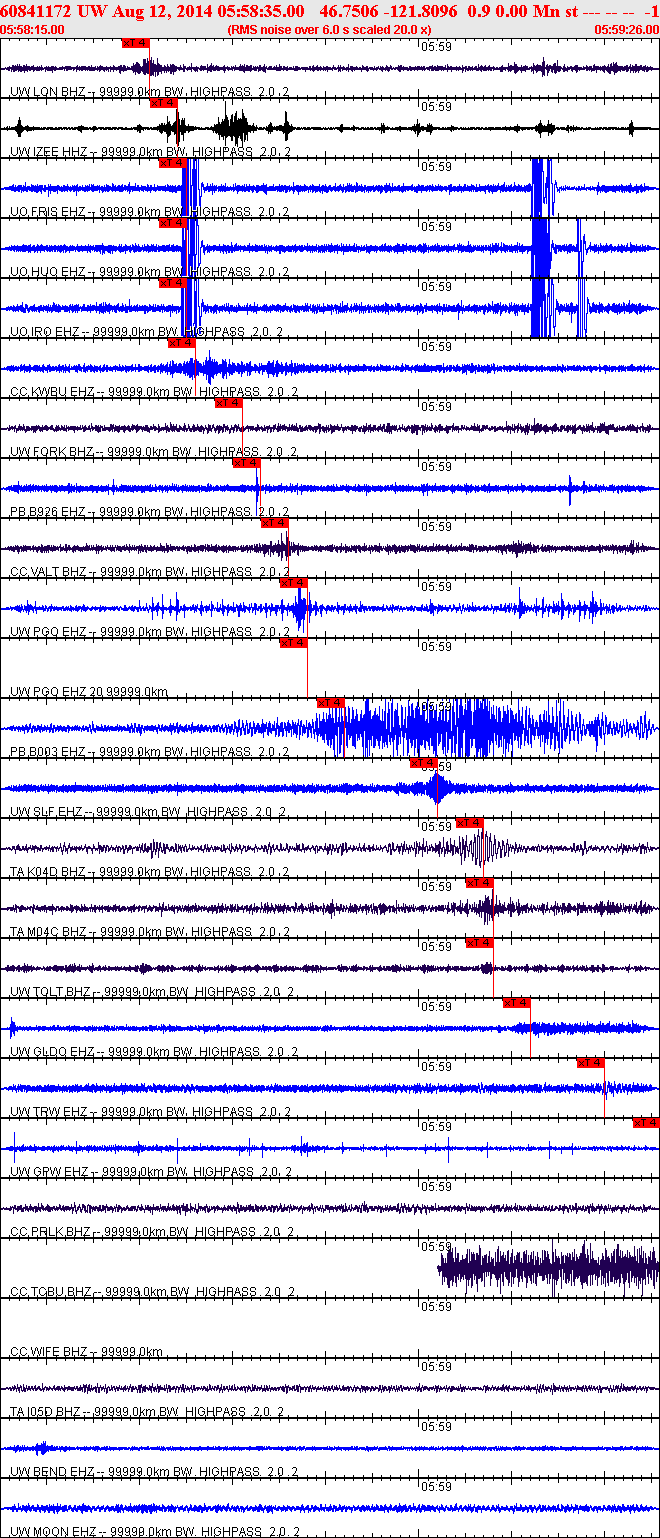Viewport: 660px width, 1538px height.
Task: Click the '(RMS noise over 6.0 s scaled 20.0 x)' note
Action: click(329, 30)
